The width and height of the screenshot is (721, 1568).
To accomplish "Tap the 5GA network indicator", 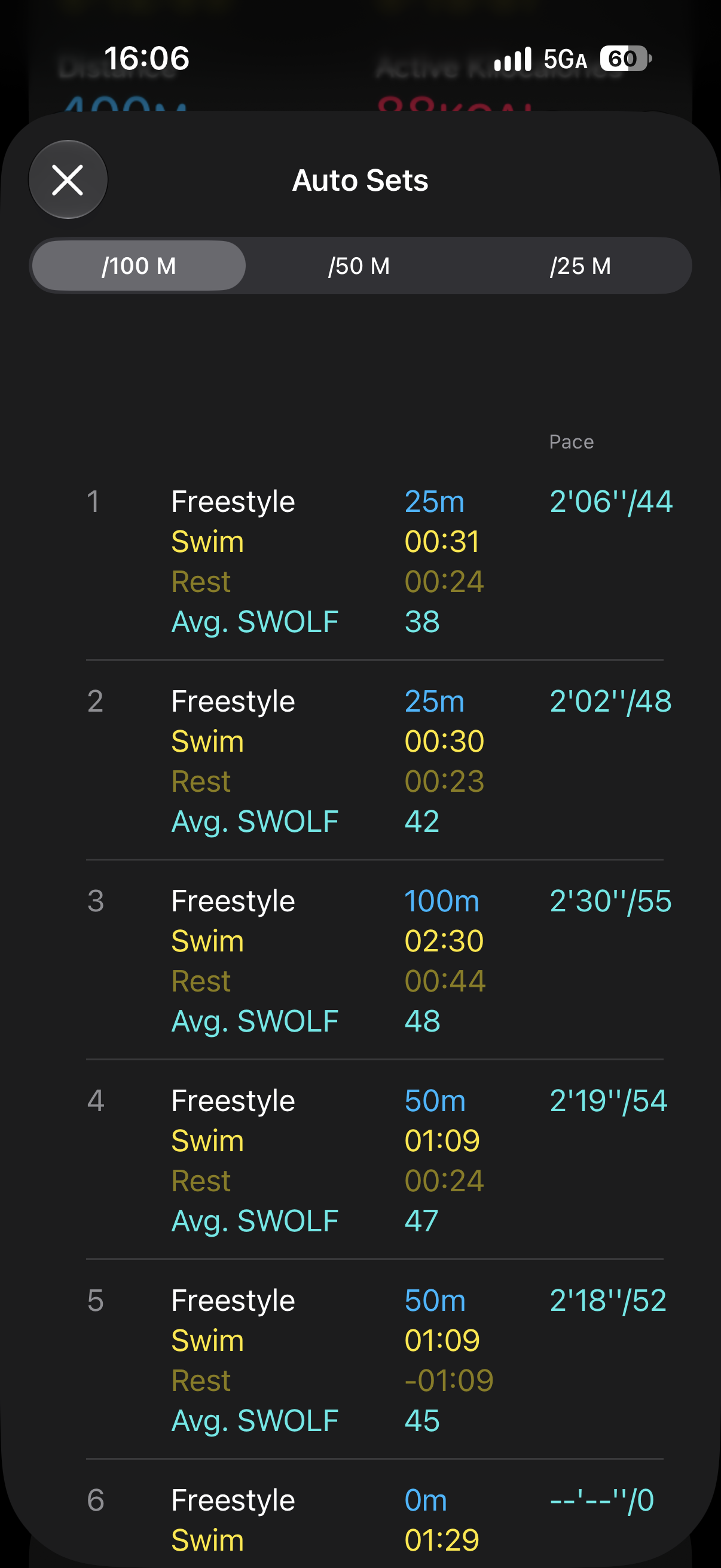I will tap(565, 60).
